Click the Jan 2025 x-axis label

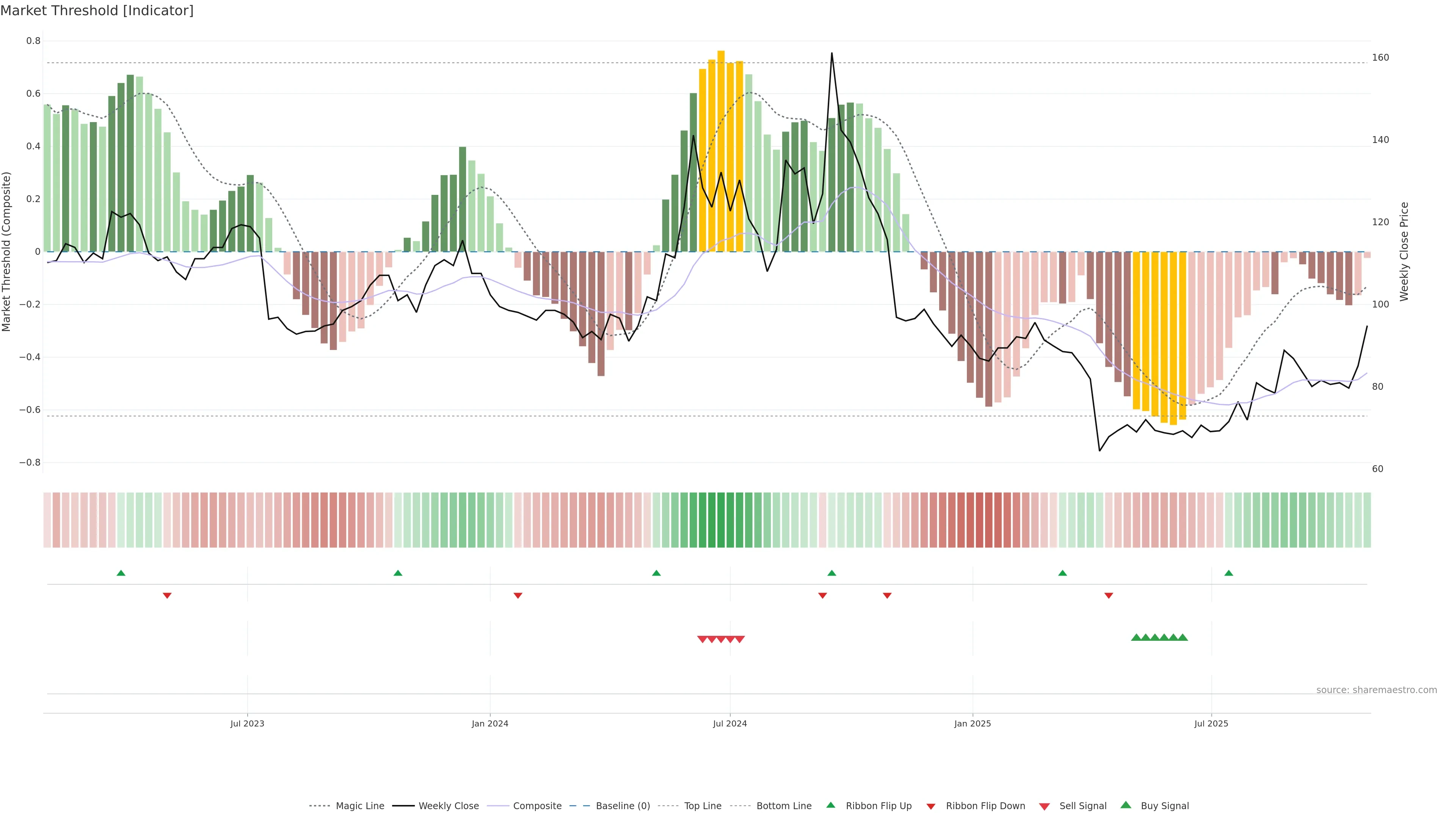tap(972, 723)
